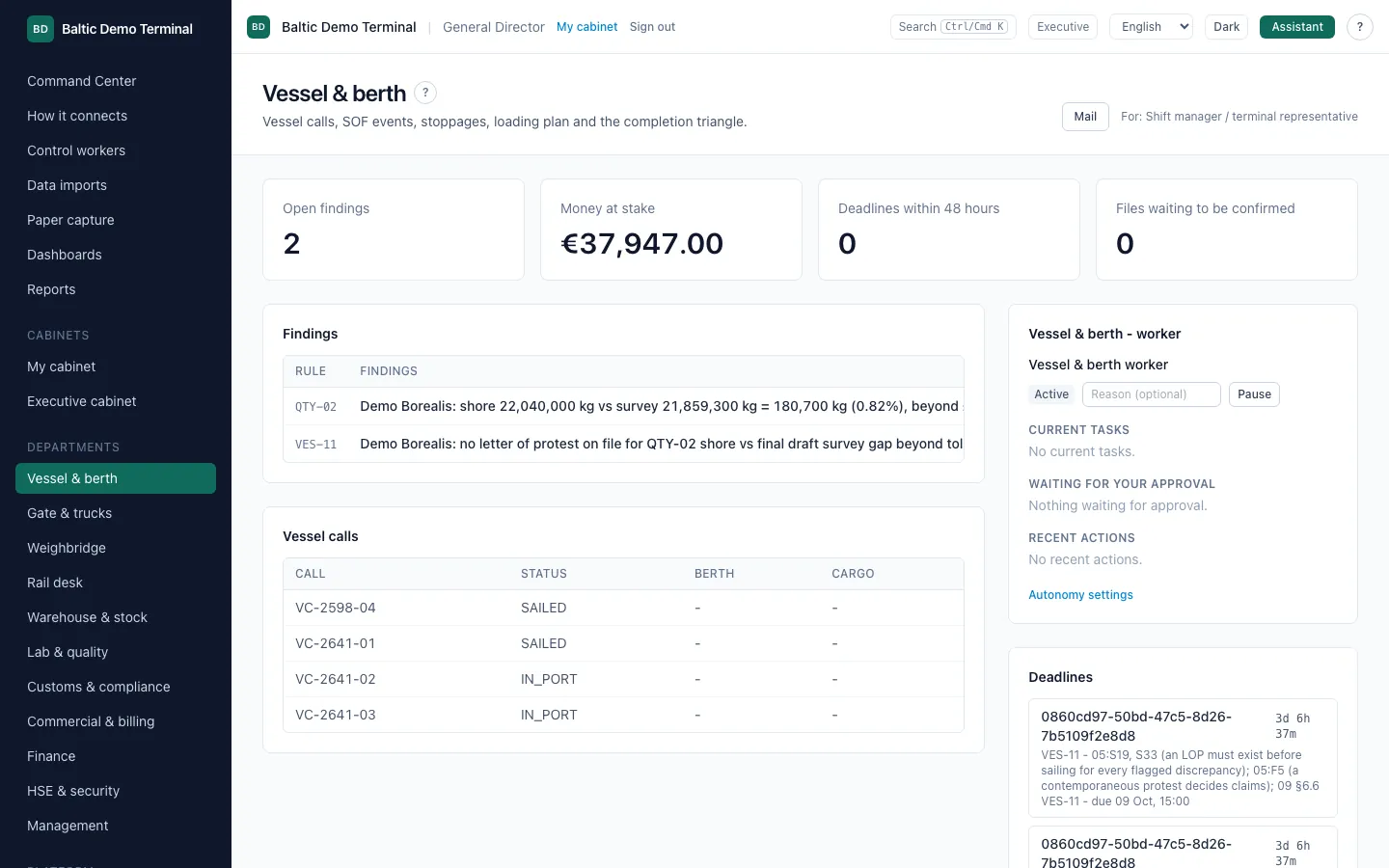This screenshot has height=868, width=1389.
Task: Go to Gate & trucks department
Action: 116,513
